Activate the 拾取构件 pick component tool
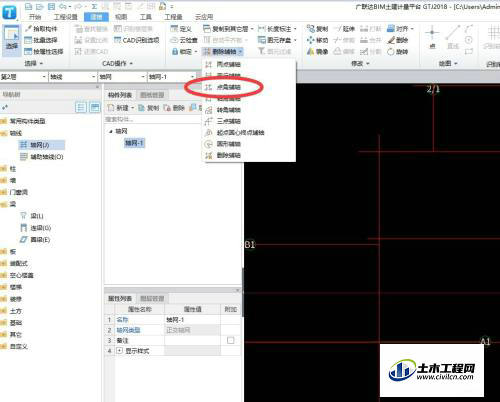 [x=42, y=29]
